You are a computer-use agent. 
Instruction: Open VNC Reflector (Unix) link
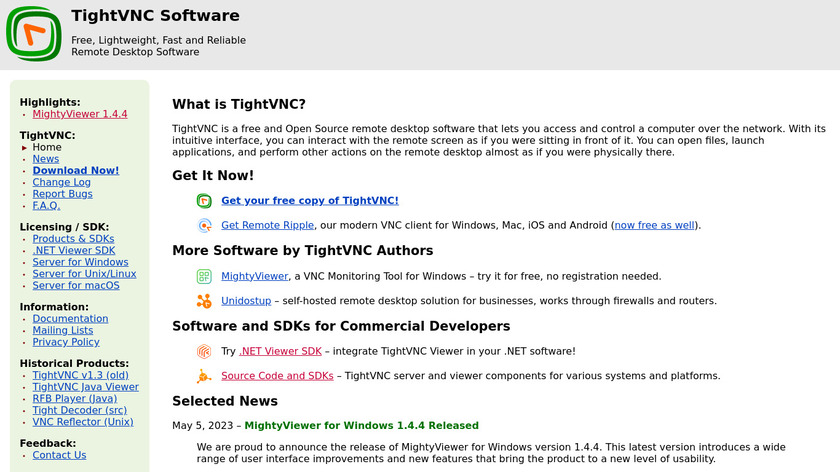pyautogui.click(x=83, y=422)
